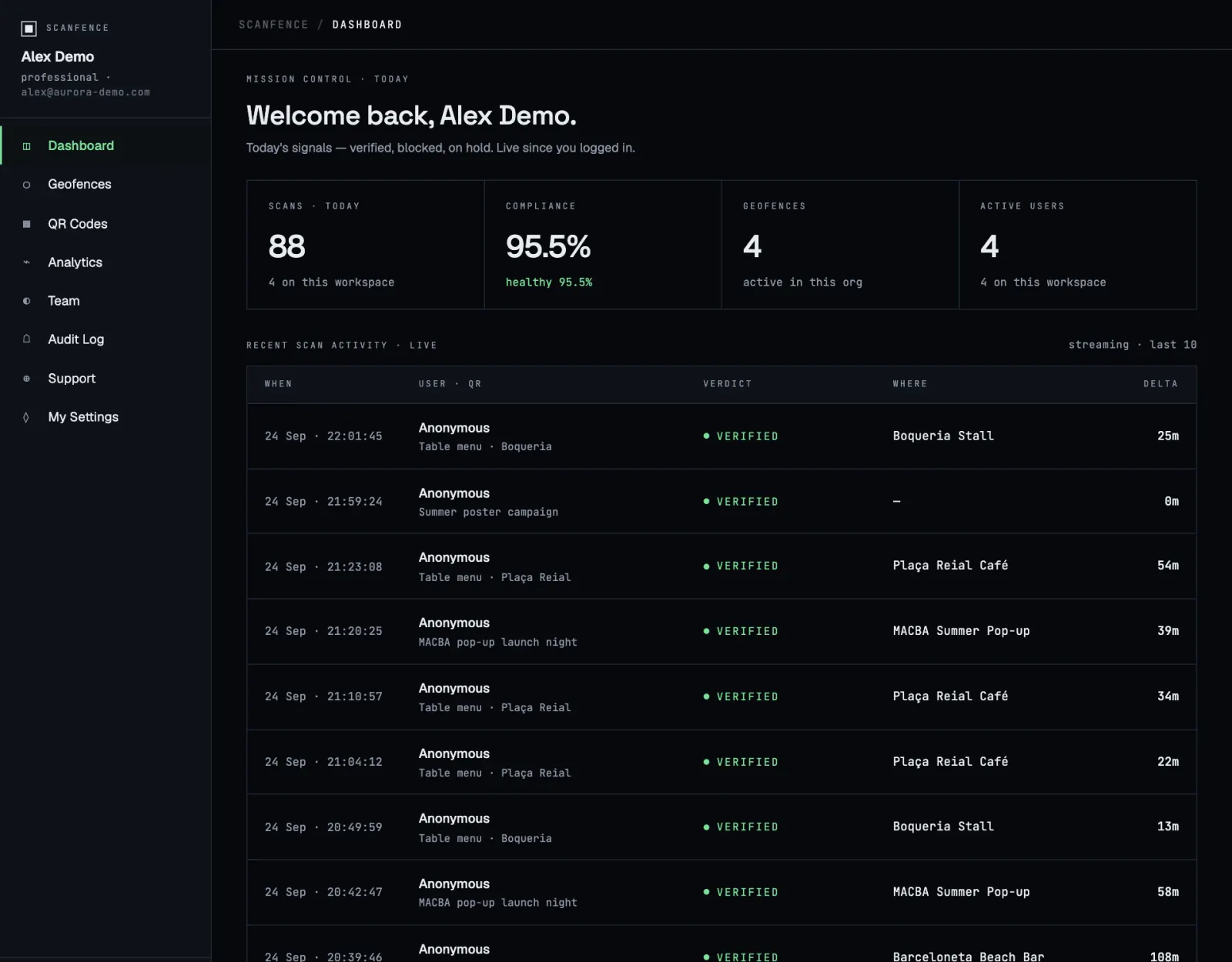
Task: Click timestamp 24 Sep · 21:23:08
Action: pos(323,567)
